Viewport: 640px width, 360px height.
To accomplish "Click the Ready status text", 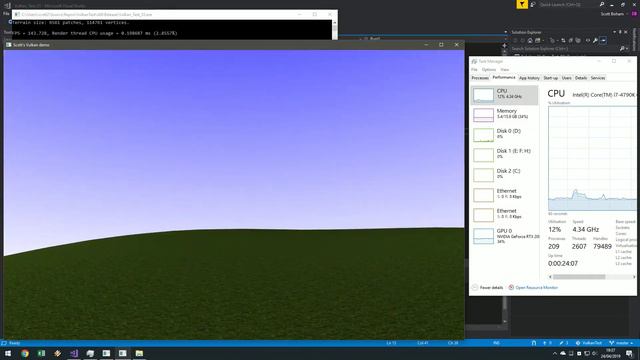I will pos(14,343).
